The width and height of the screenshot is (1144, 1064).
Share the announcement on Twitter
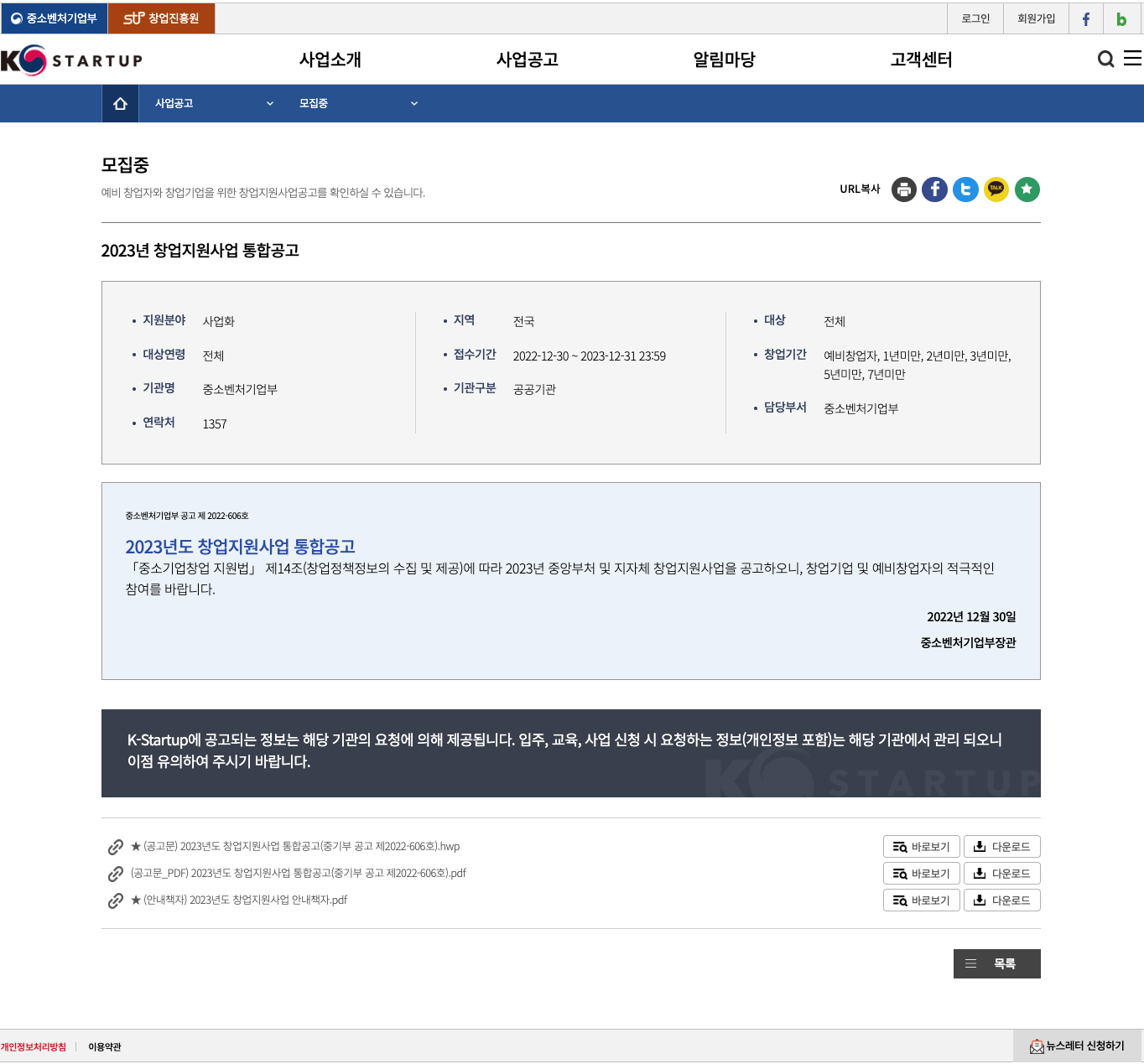(965, 189)
